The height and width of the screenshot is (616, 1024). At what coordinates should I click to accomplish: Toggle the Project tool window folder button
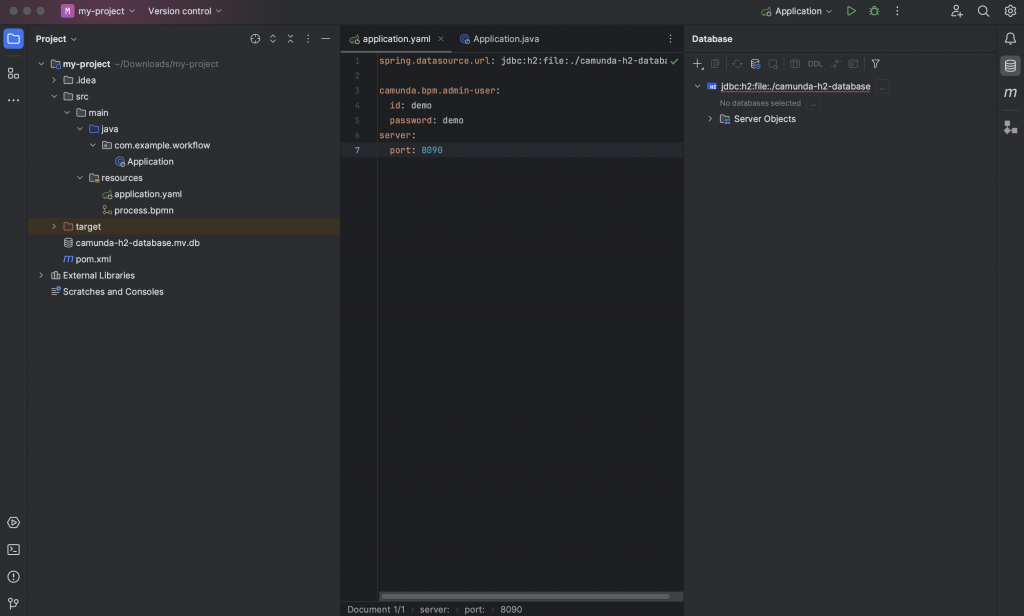(13, 39)
